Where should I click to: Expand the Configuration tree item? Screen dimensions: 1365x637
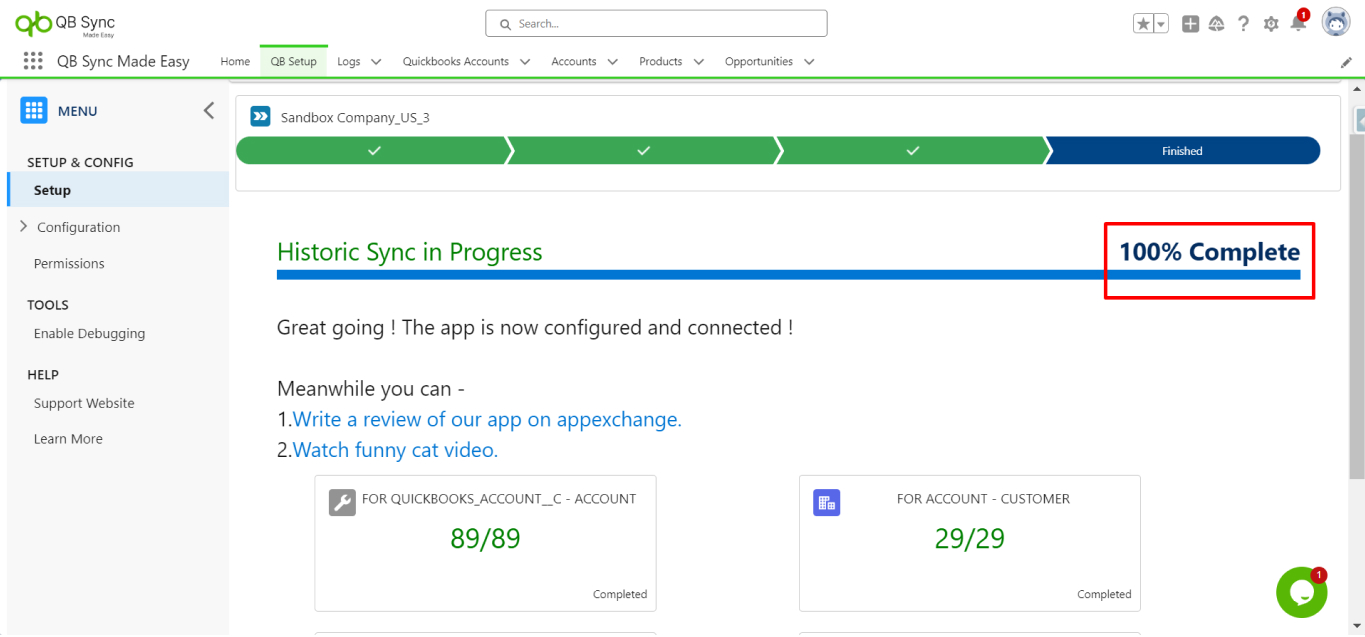tap(24, 227)
